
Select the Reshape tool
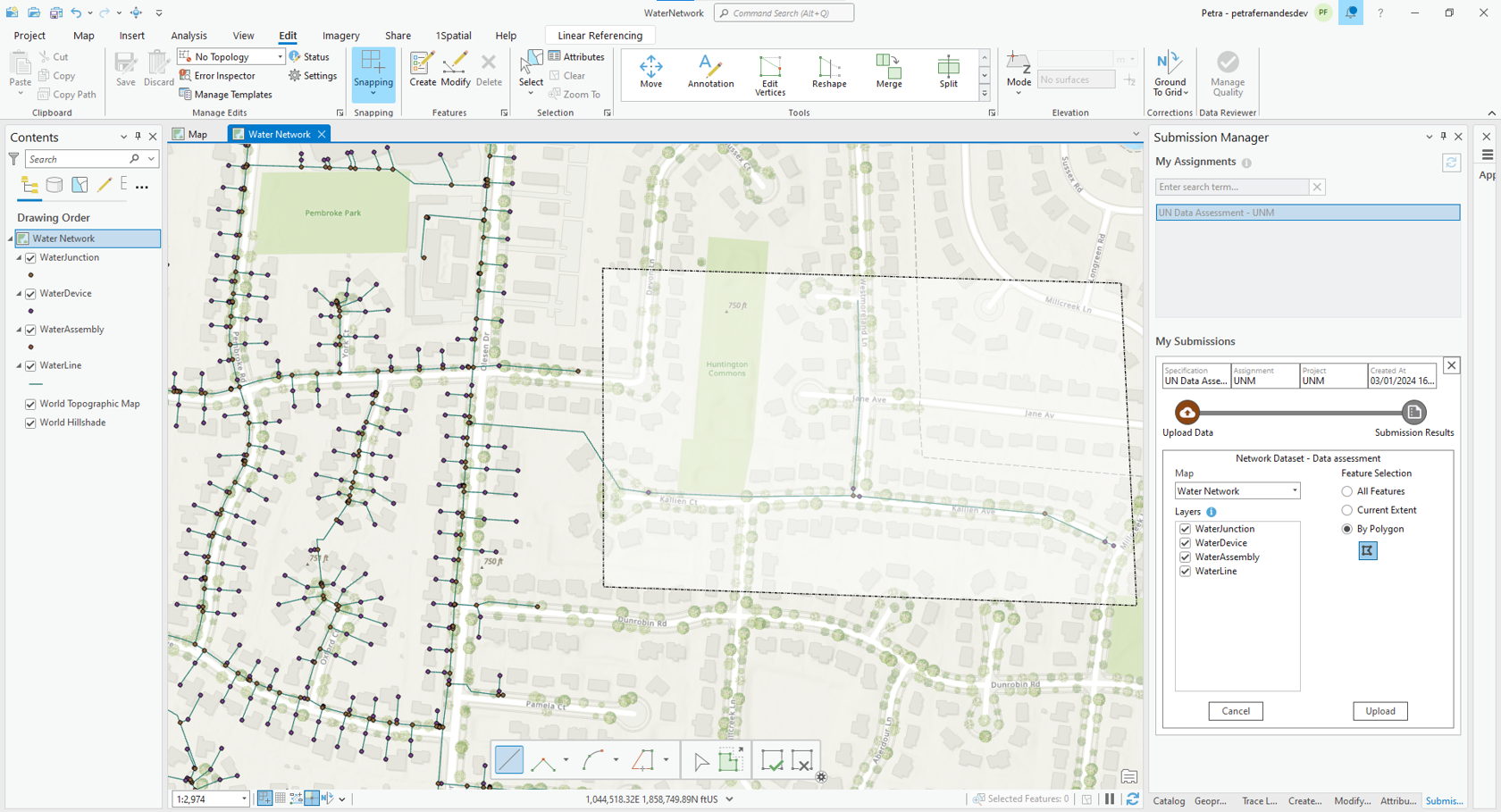pyautogui.click(x=828, y=71)
